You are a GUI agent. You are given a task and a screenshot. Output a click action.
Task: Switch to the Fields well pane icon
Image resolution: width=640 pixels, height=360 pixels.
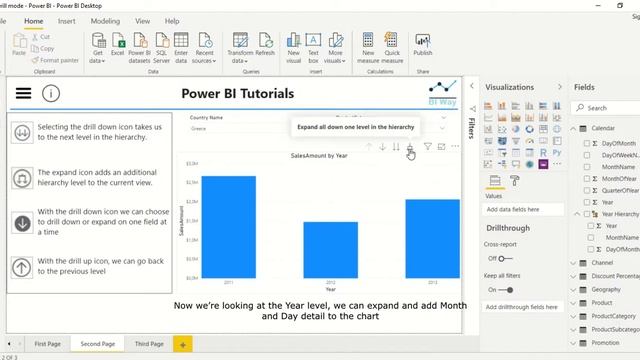click(495, 181)
